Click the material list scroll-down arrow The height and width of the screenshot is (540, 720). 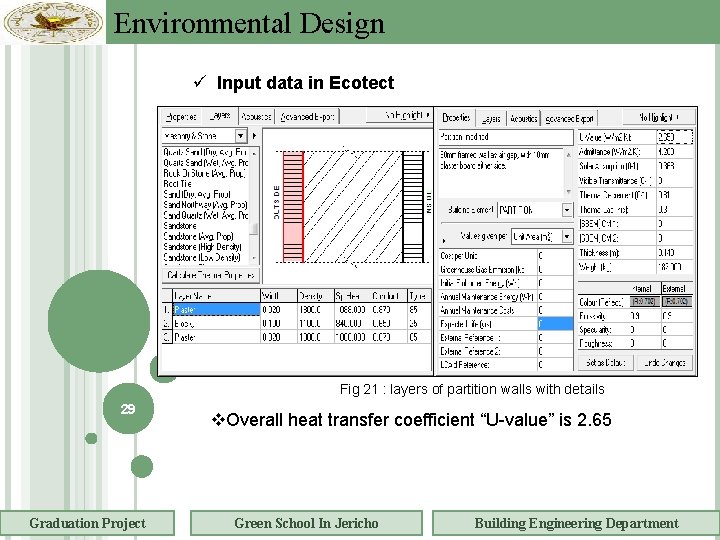[254, 258]
